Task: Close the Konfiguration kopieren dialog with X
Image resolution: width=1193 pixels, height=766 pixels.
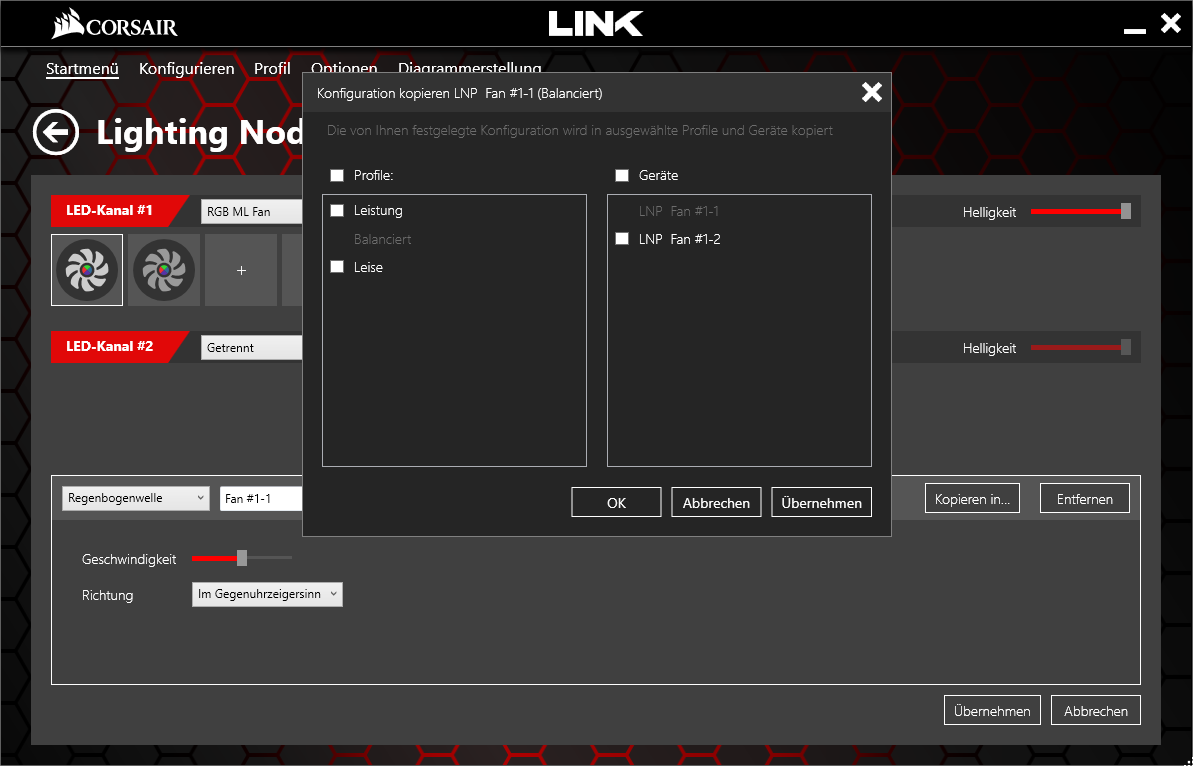Action: (871, 93)
